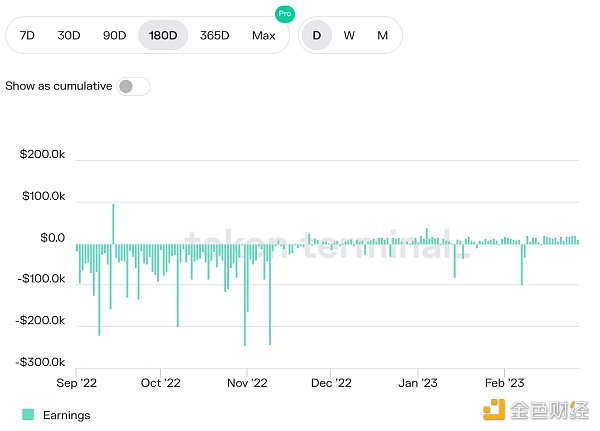Switch to the 365D time range
Viewport: 600px width, 431px height.
click(214, 35)
